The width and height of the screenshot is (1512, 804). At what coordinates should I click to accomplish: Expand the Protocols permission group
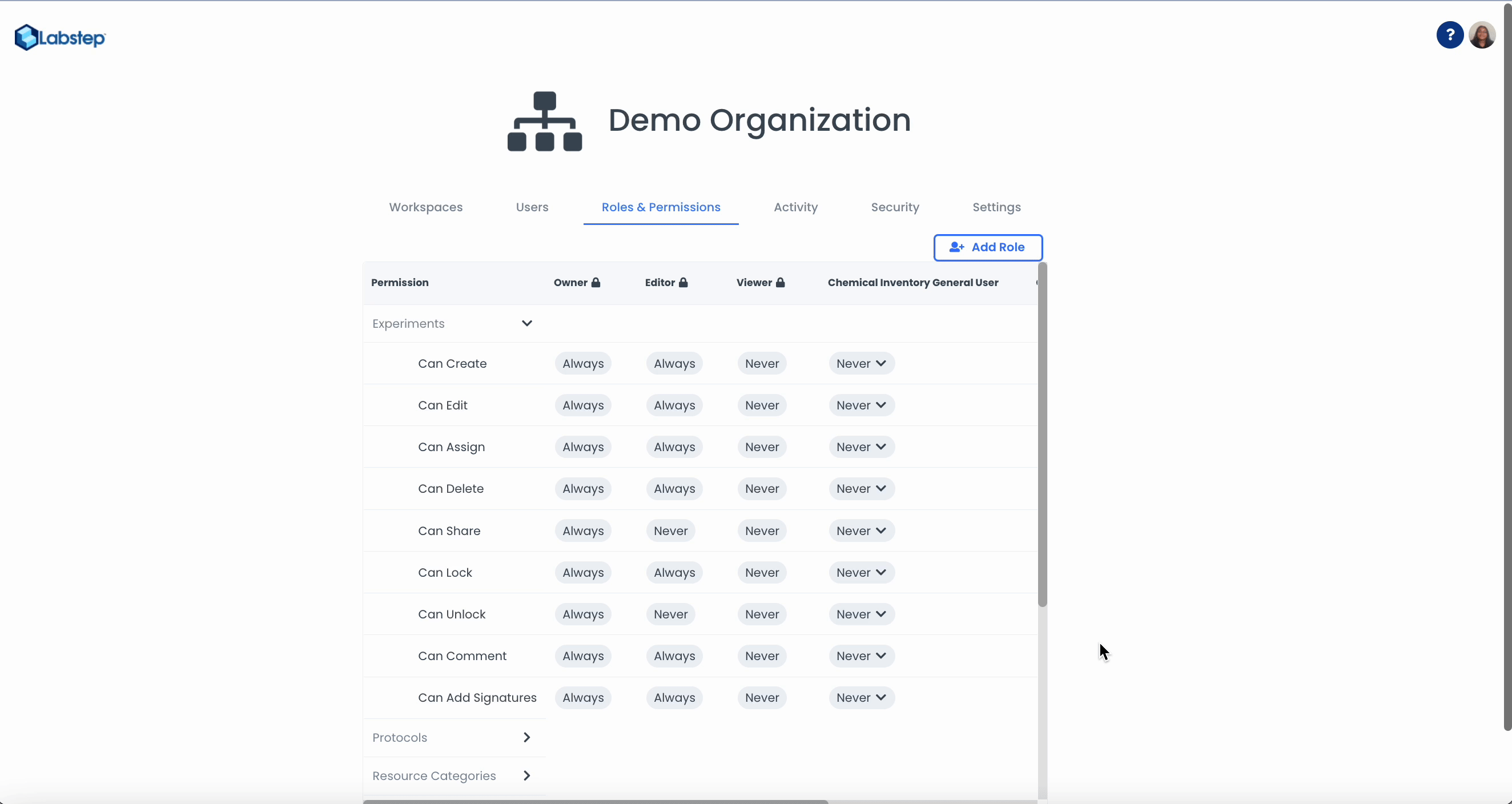(x=526, y=738)
